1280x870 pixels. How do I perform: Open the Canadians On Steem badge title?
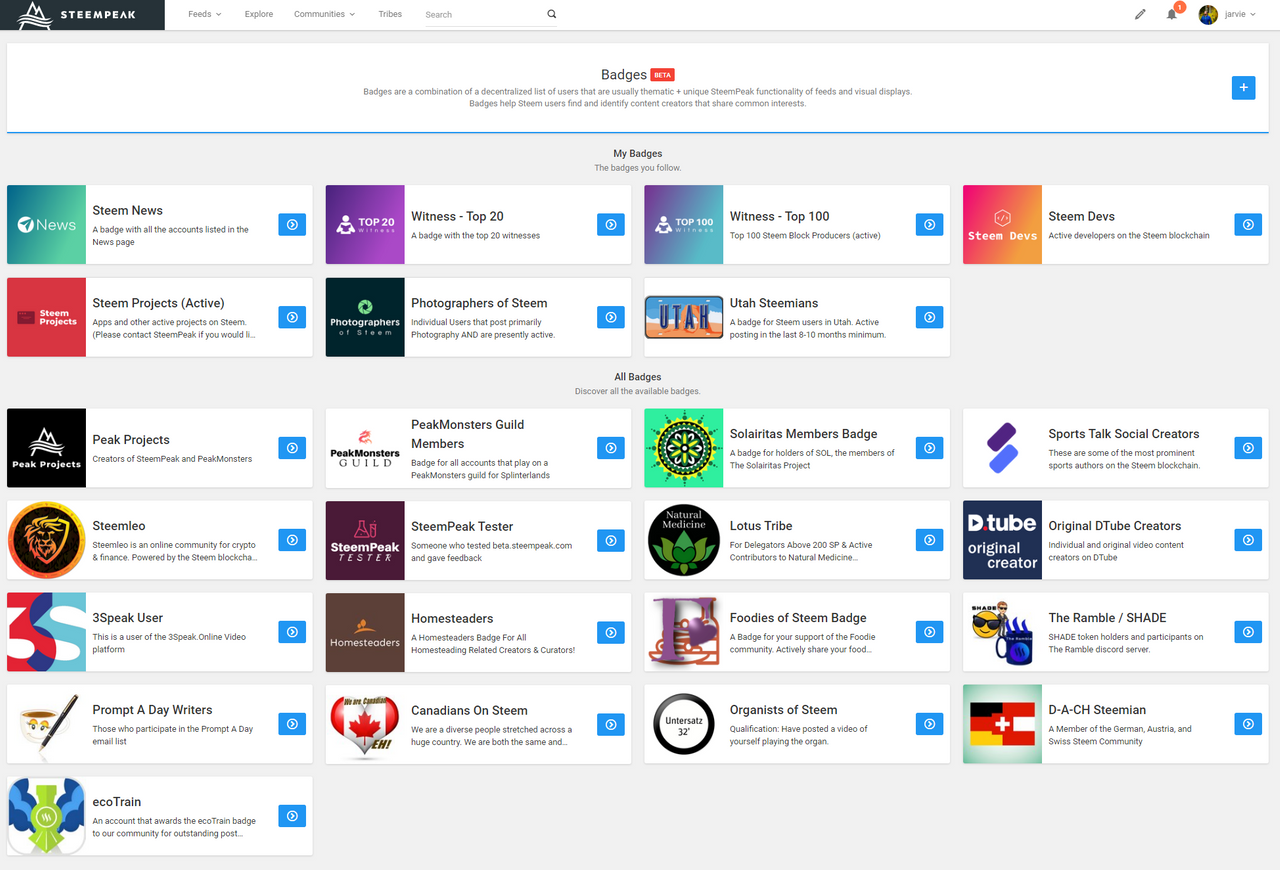[x=469, y=710]
